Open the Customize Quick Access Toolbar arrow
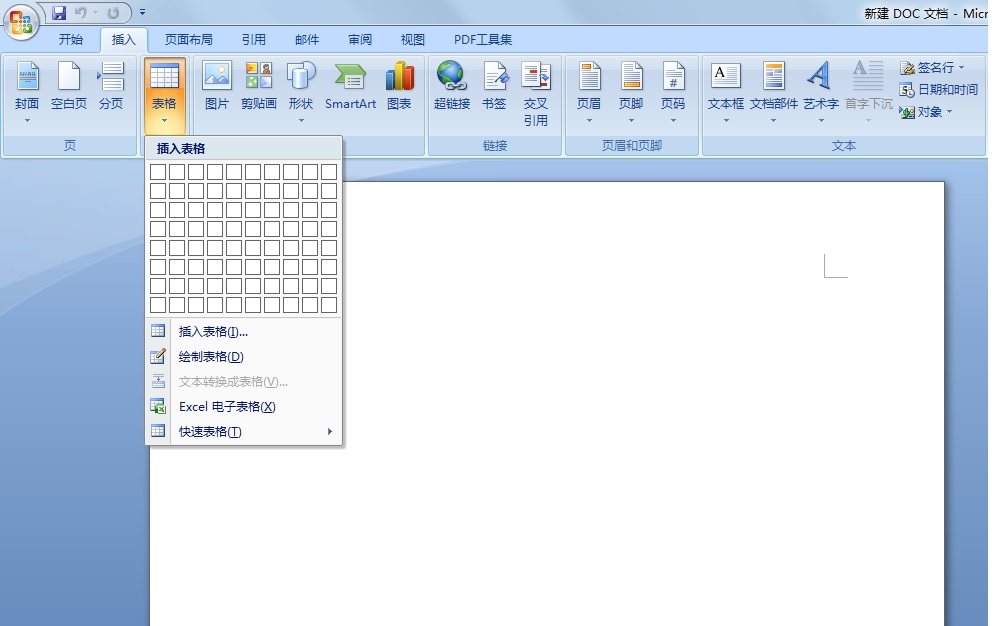Viewport: 995px width, 626px height. coord(142,12)
